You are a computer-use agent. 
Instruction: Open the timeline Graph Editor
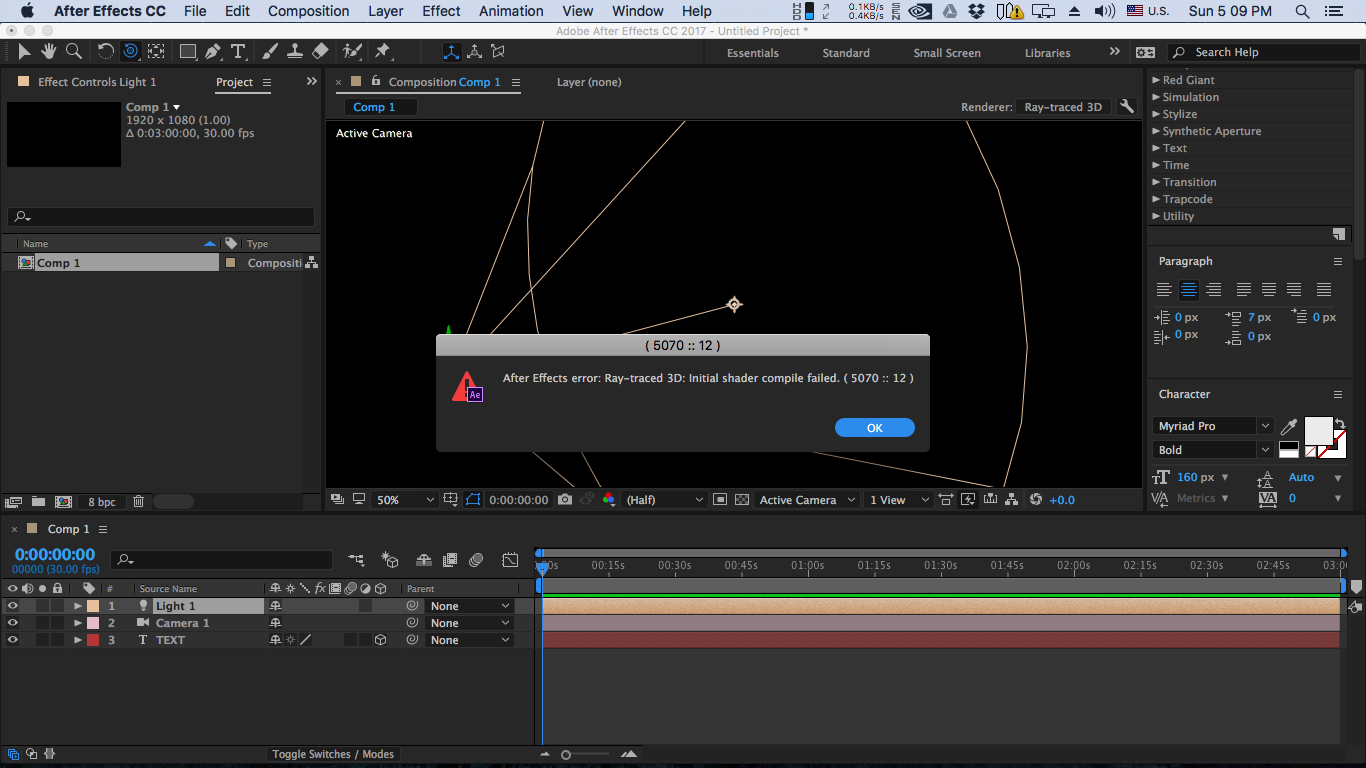[x=510, y=560]
